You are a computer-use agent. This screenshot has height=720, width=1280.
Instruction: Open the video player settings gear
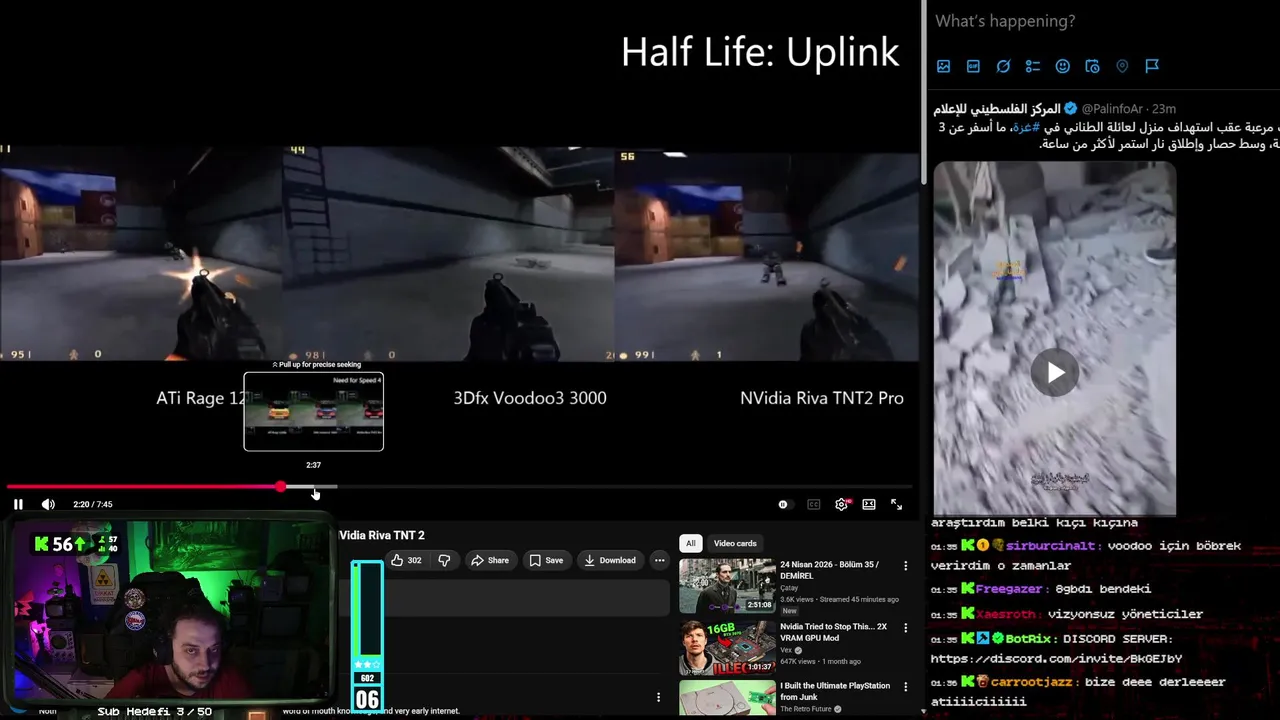click(842, 504)
